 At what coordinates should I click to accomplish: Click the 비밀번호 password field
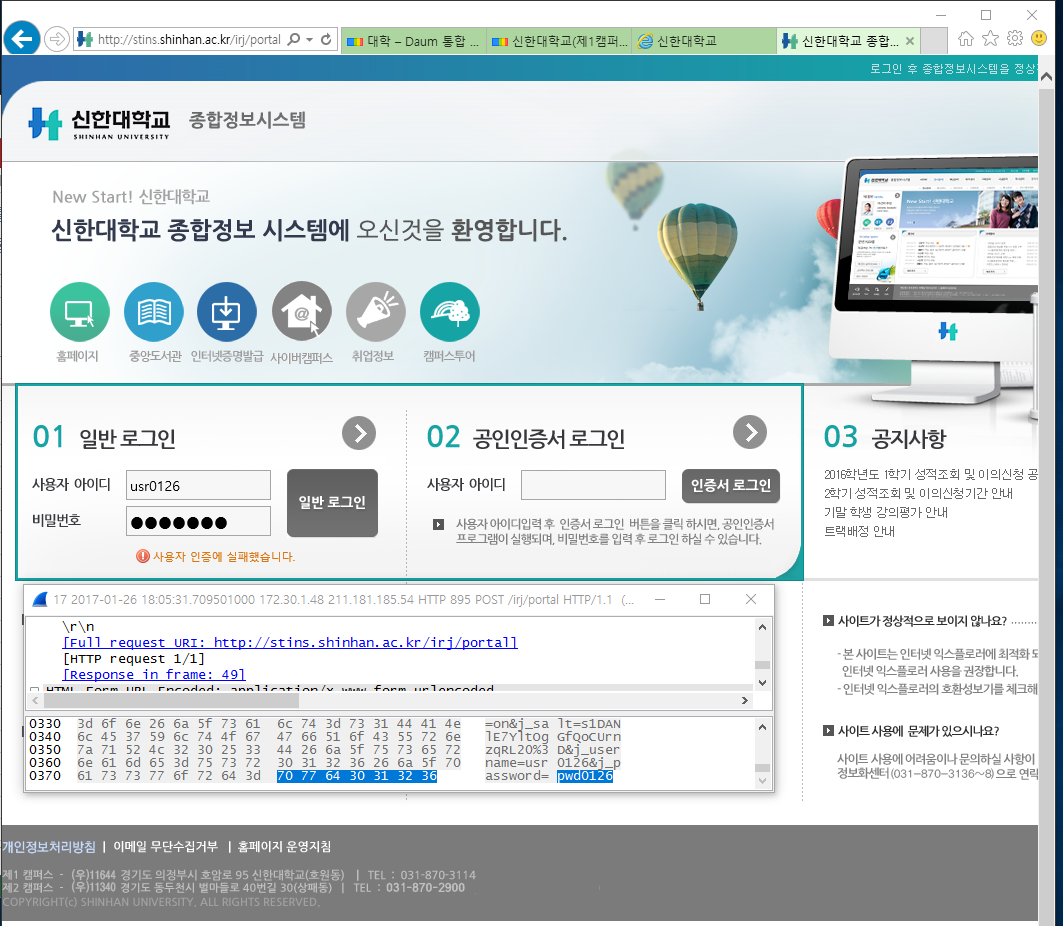pyautogui.click(x=198, y=521)
